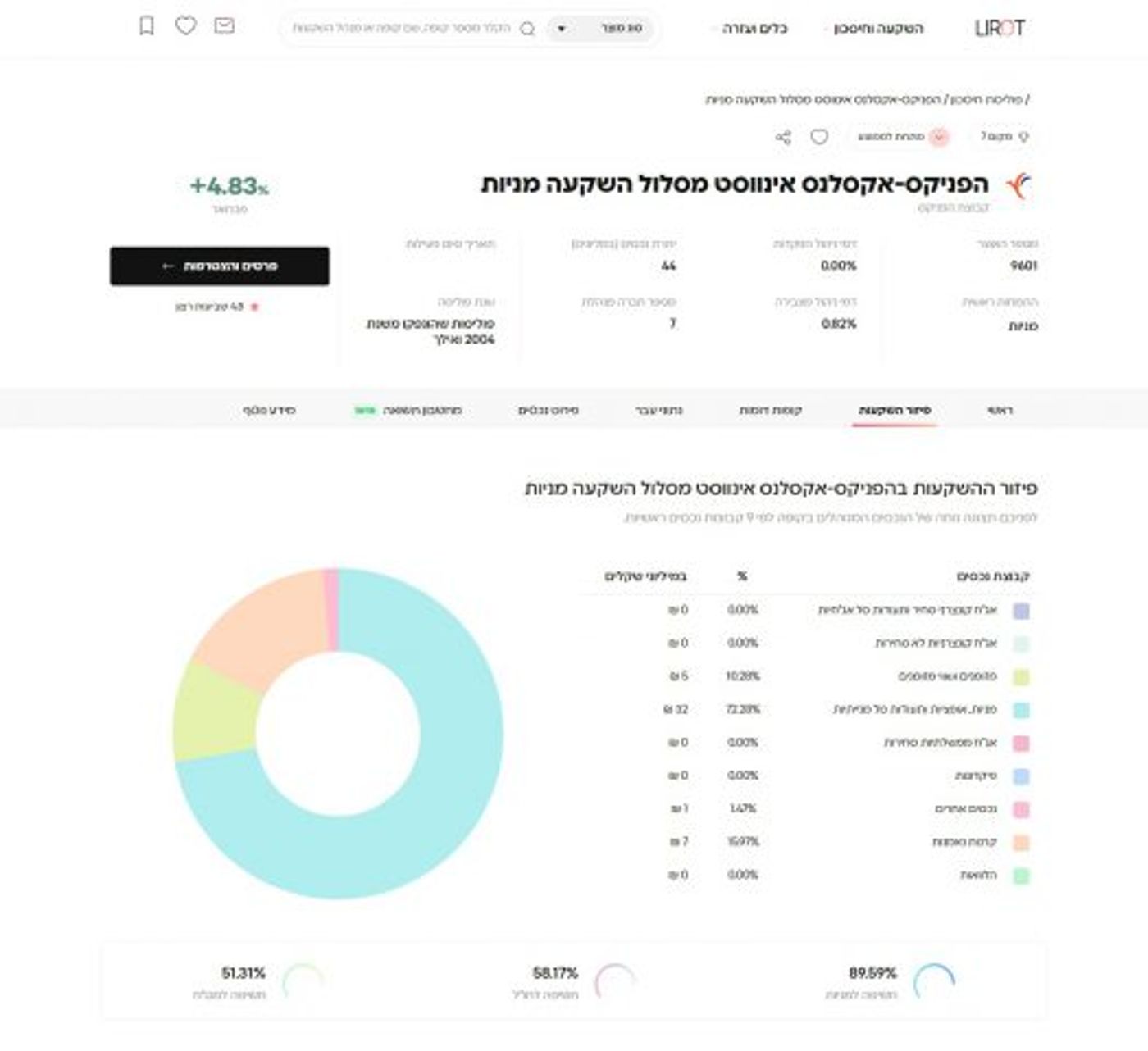Click the ₪ 7 amount cell
Screen dimensions: 1148x1051
(x=679, y=843)
